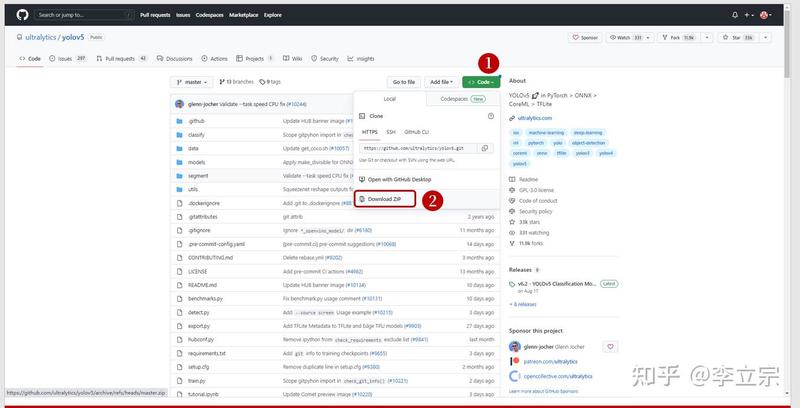Open the 13 branches link
Image resolution: width=800 pixels, height=408 pixels.
click(236, 82)
